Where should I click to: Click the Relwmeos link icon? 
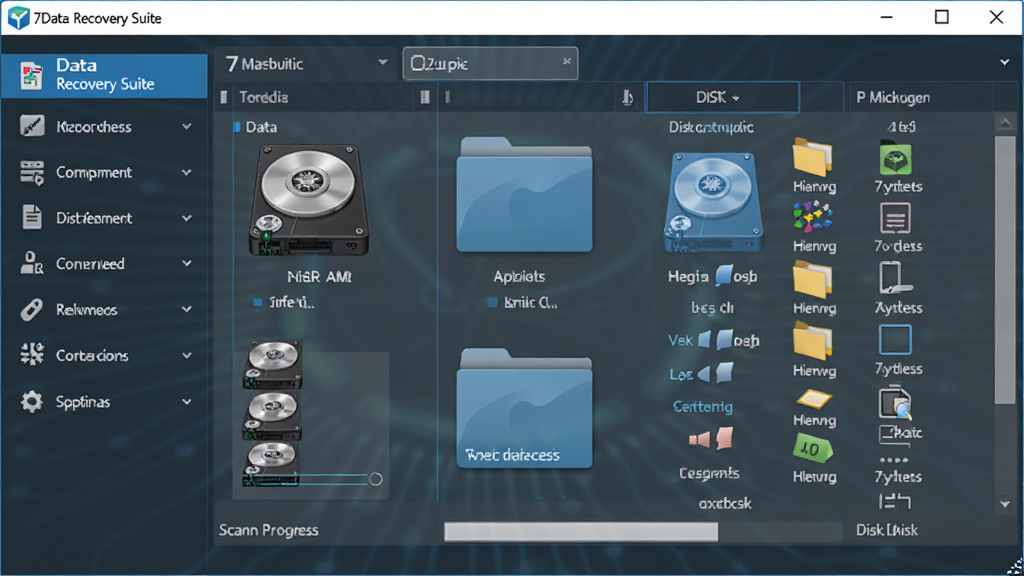coord(31,310)
